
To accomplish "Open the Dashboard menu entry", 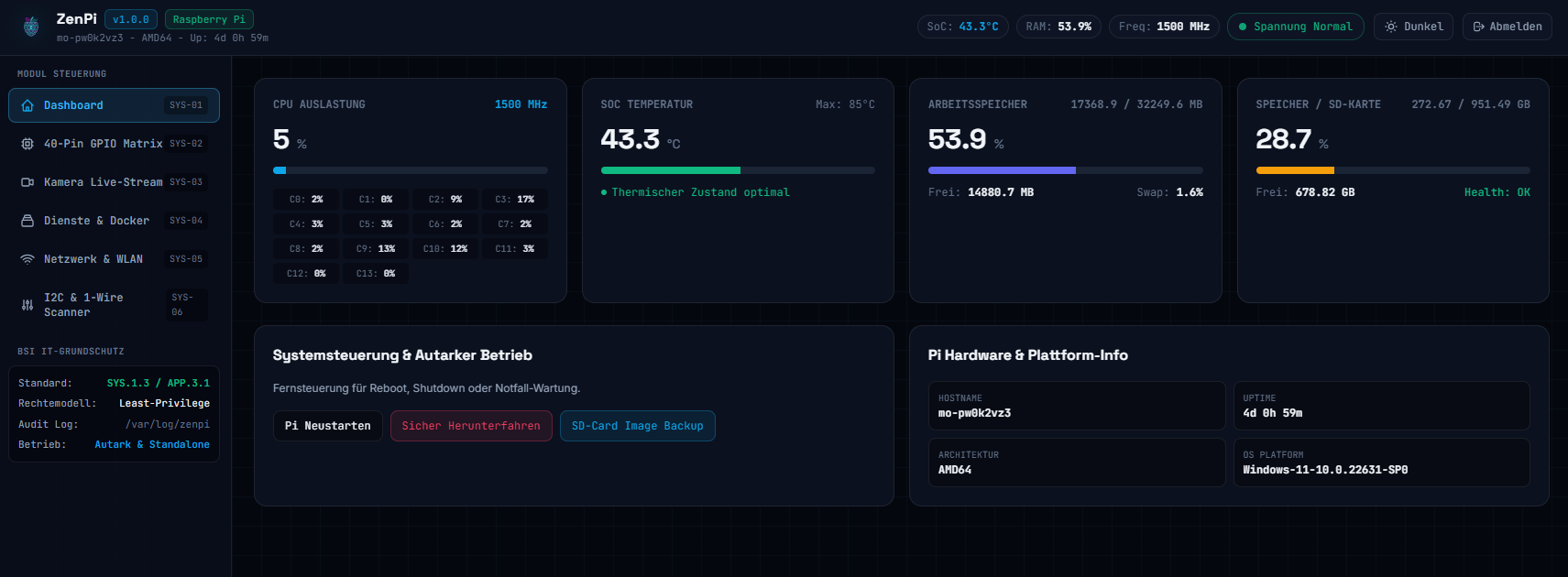I will [x=114, y=105].
